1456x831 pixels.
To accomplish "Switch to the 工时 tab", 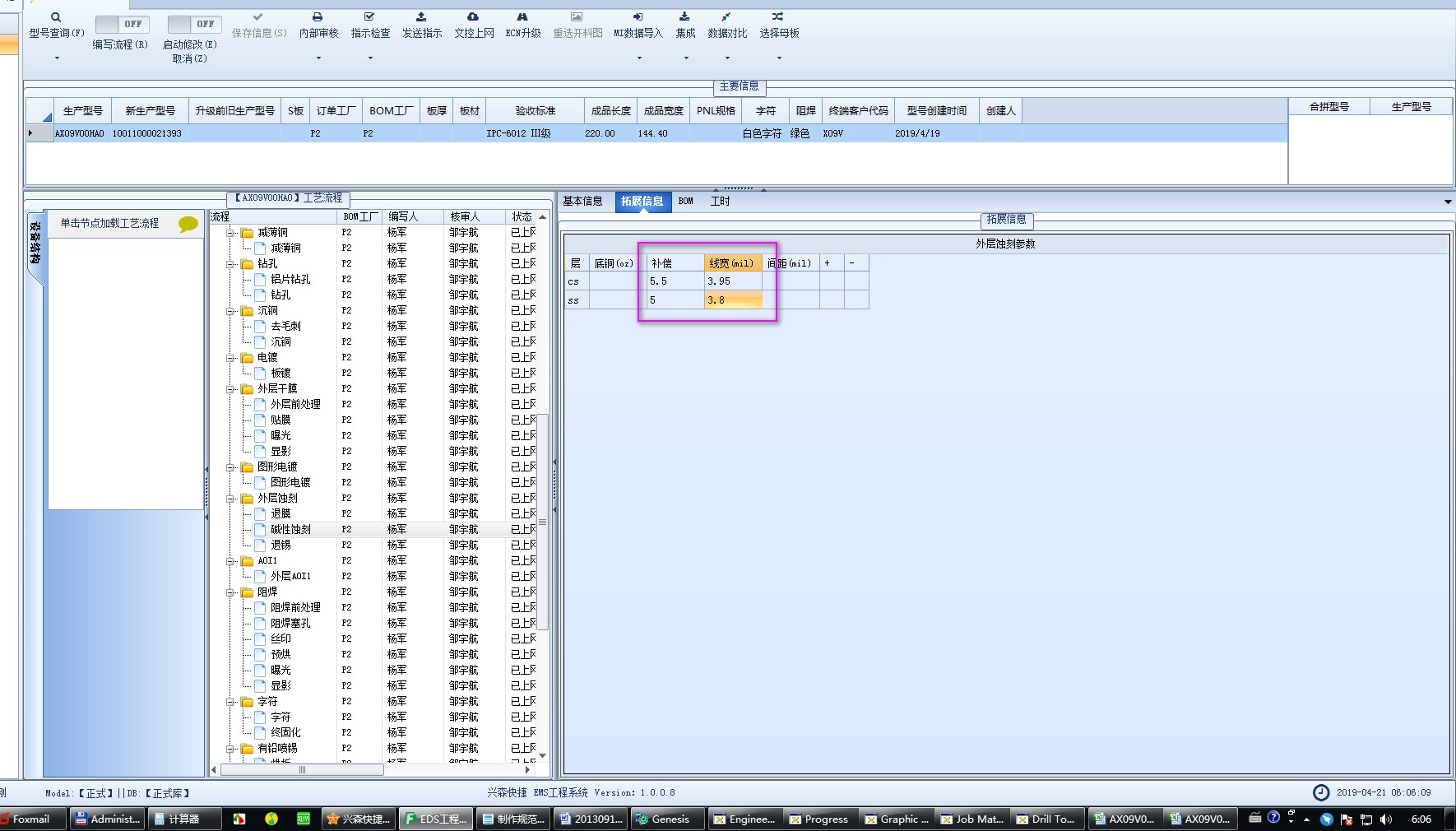I will click(x=720, y=201).
